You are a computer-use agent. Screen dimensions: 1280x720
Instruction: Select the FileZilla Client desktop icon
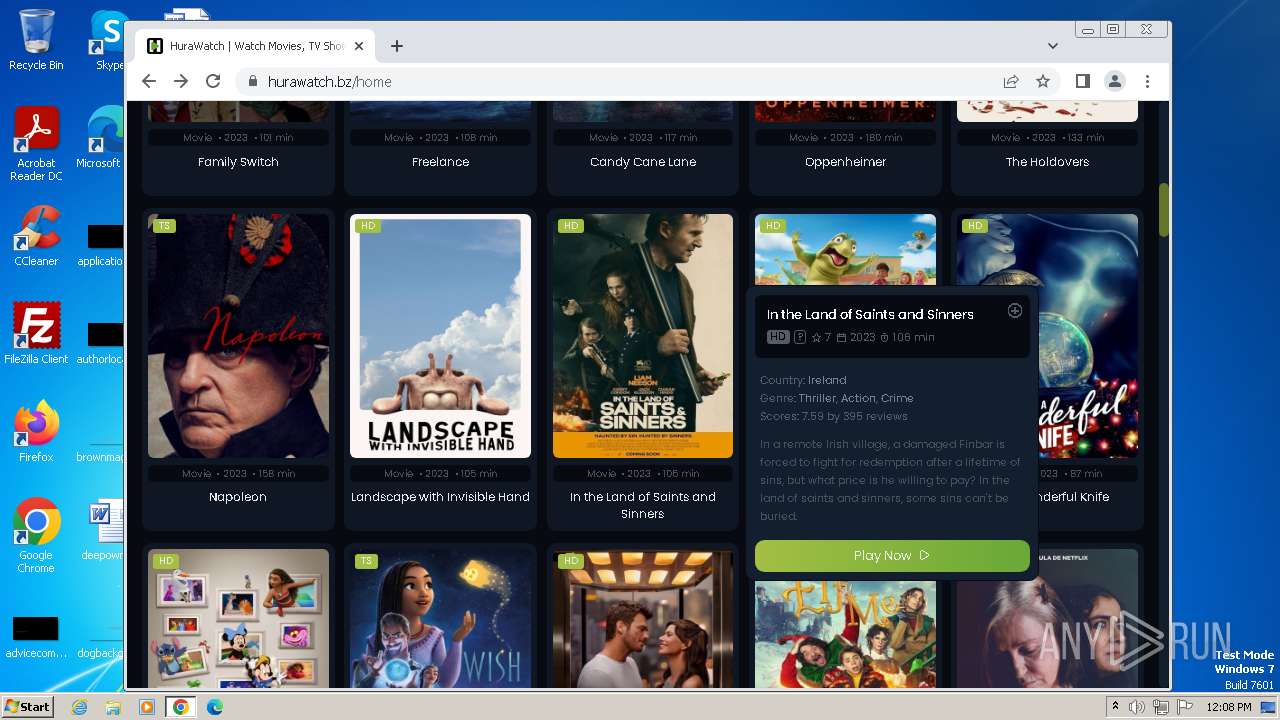coord(36,334)
